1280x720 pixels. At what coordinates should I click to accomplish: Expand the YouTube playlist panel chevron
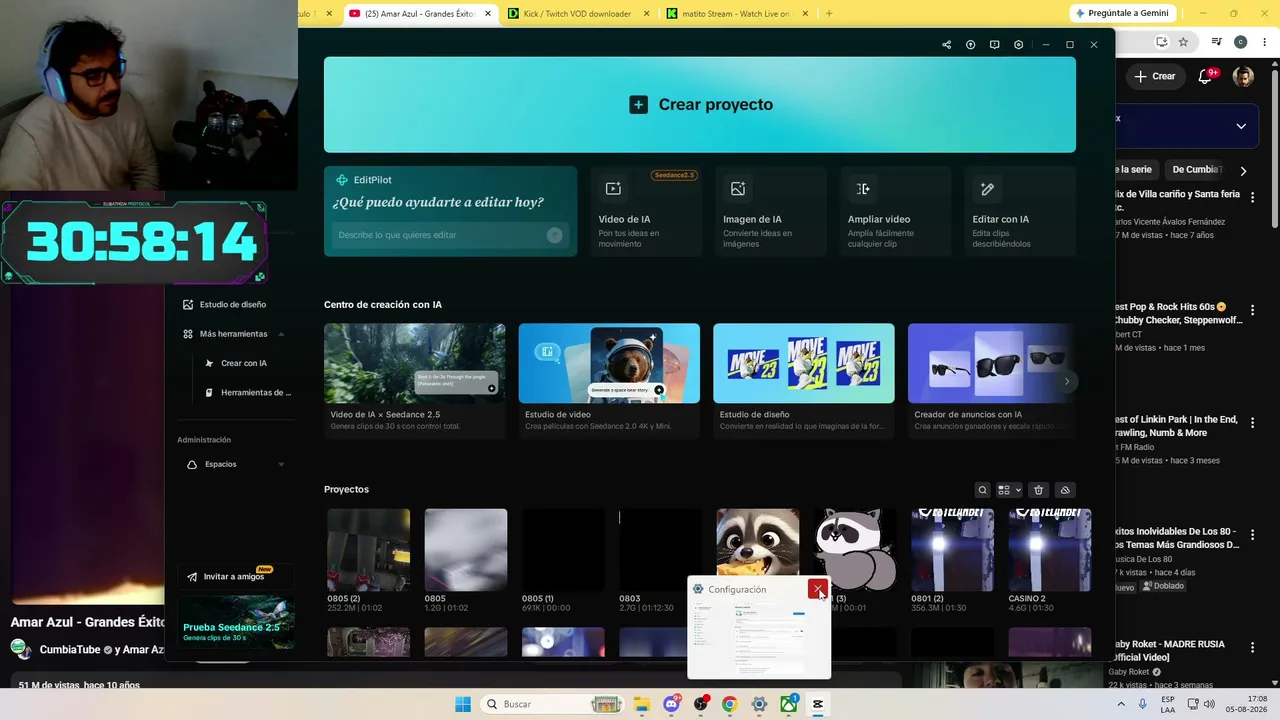pyautogui.click(x=1241, y=126)
